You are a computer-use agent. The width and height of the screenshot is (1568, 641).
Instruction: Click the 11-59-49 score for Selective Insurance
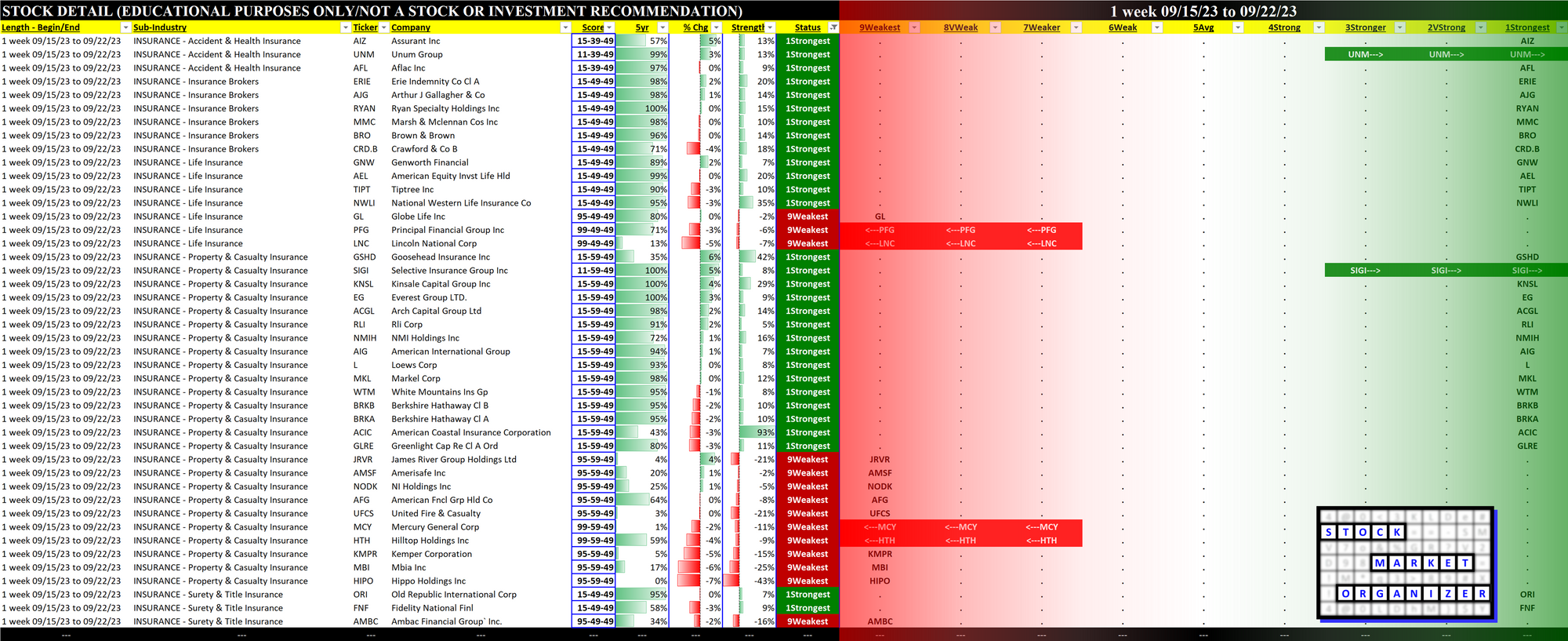[594, 271]
